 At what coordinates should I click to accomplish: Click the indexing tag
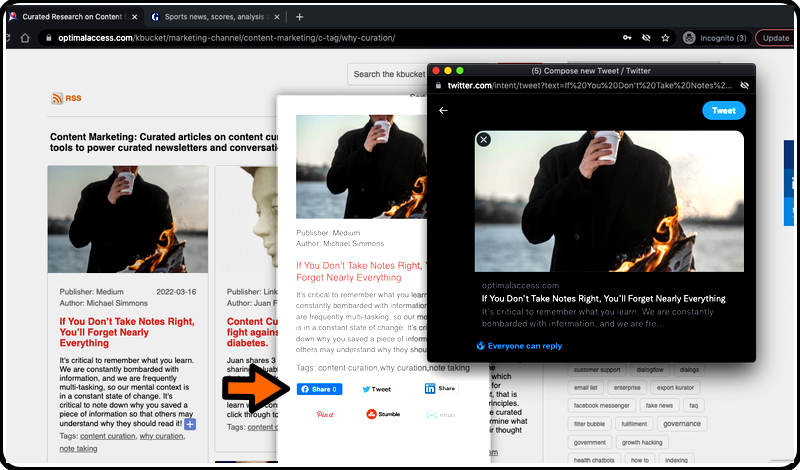click(x=676, y=460)
